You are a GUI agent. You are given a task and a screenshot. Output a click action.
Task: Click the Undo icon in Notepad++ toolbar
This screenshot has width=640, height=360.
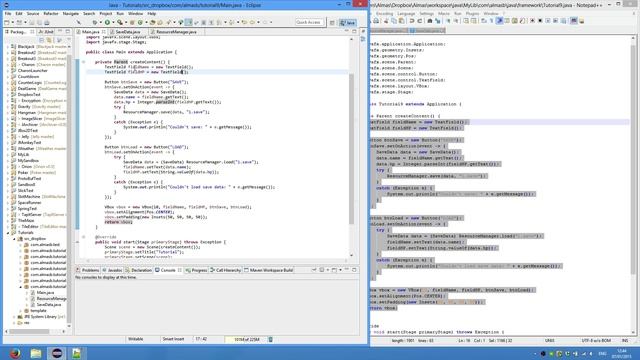[x=412, y=21]
